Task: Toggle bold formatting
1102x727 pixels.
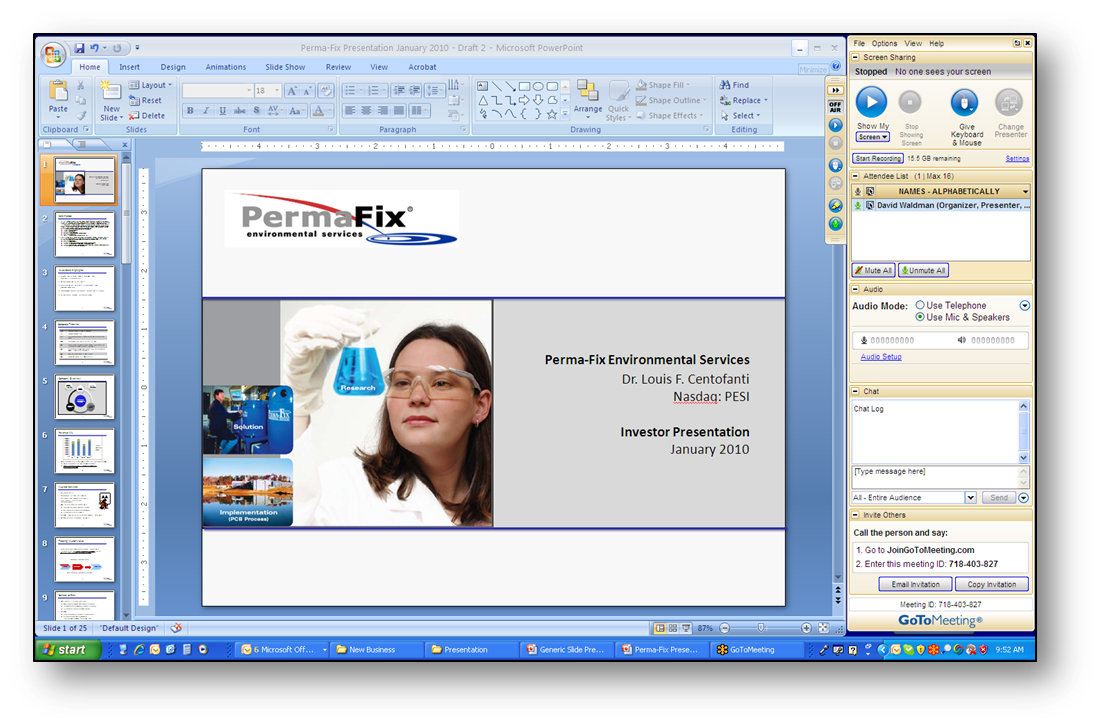Action: coord(190,110)
